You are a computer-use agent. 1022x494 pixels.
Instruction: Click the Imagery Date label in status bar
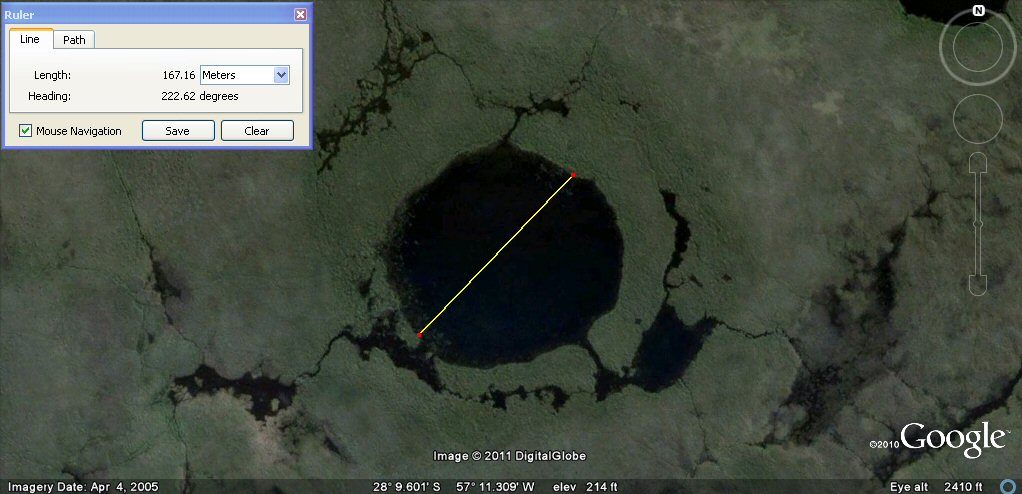(68, 486)
